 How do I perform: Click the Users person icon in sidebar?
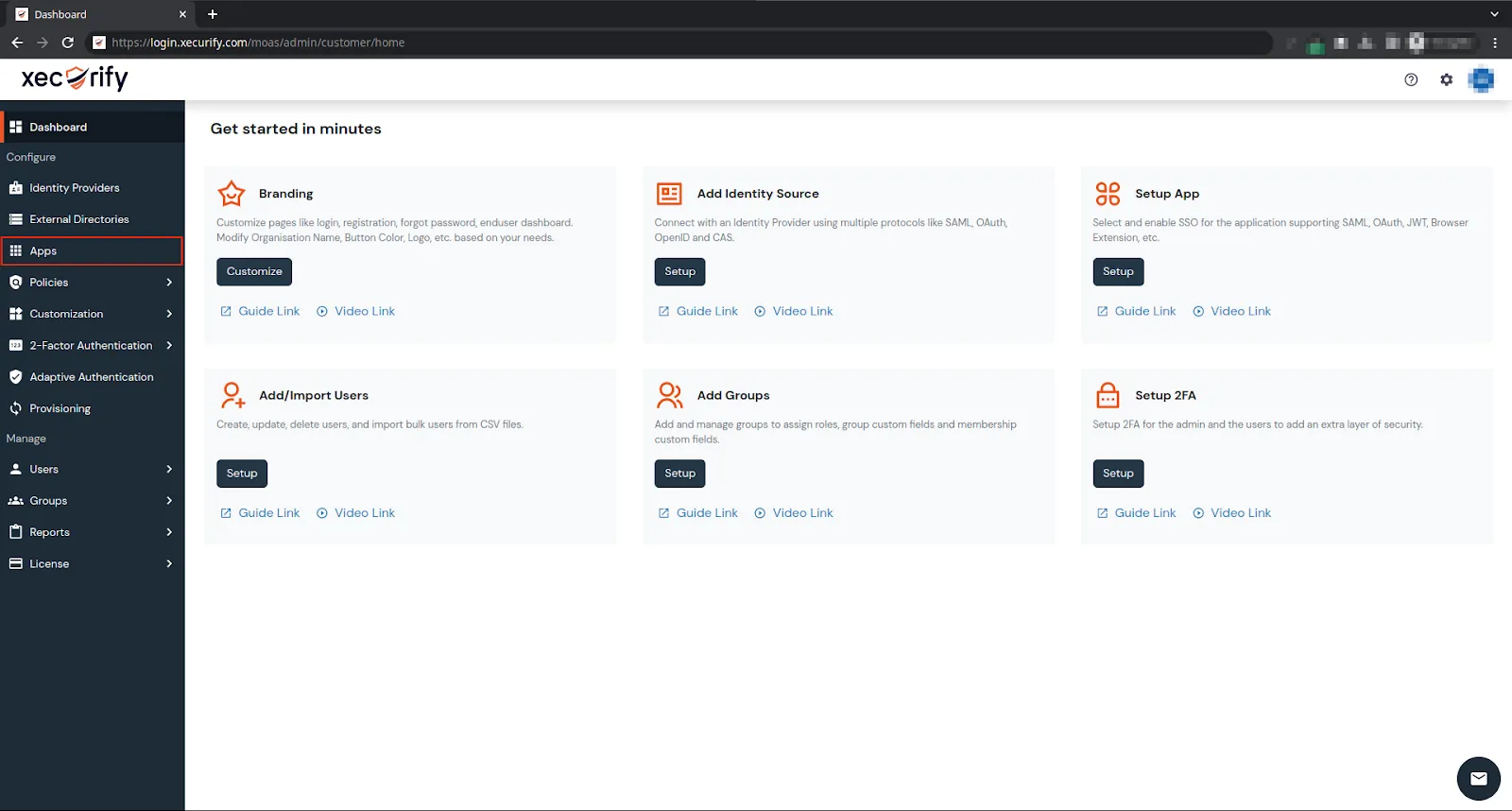point(16,469)
